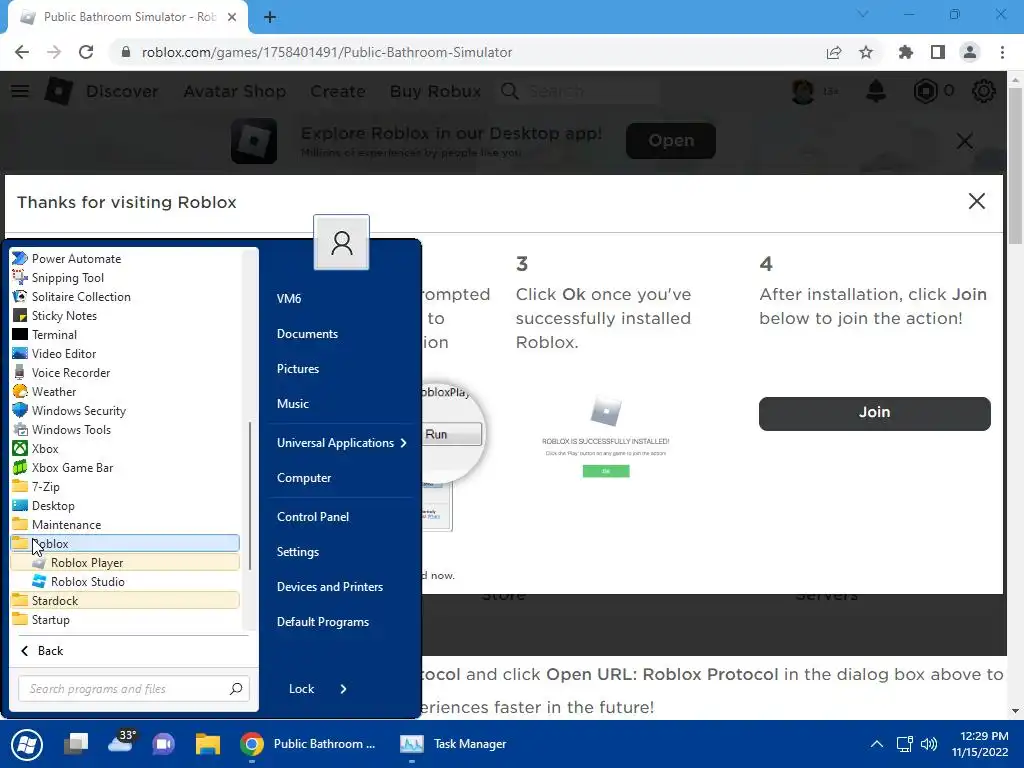Expand the 7-Zip folder
The image size is (1024, 768).
click(125, 486)
